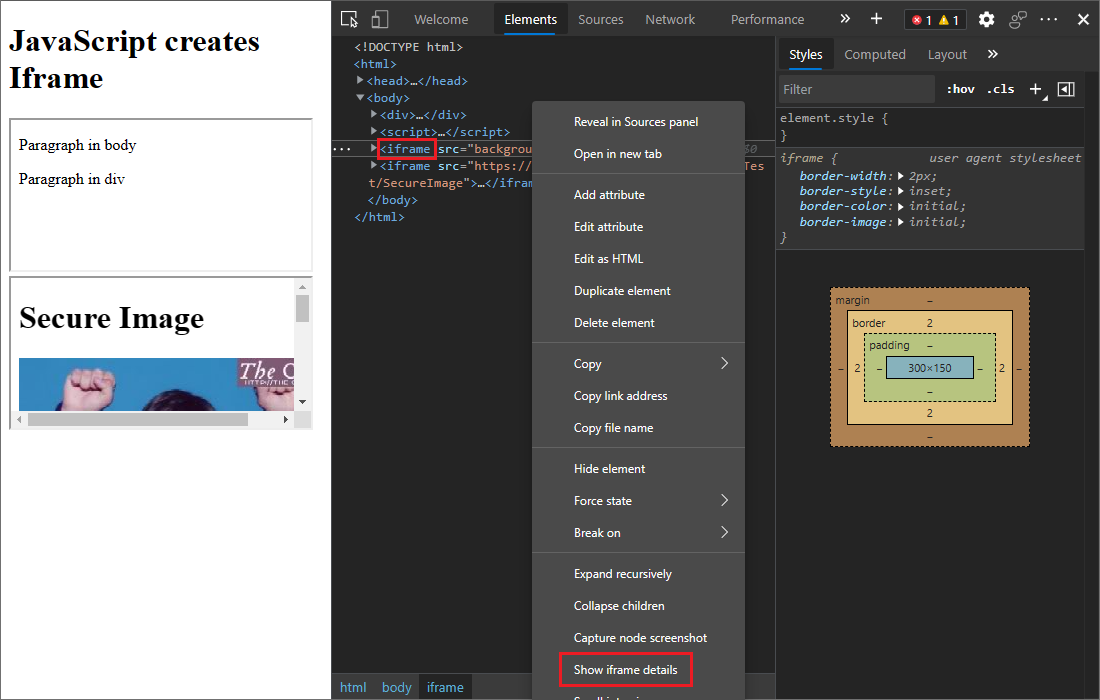Click the new style rule plus icon
Screen dimensions: 1100x700
[x=1036, y=89]
